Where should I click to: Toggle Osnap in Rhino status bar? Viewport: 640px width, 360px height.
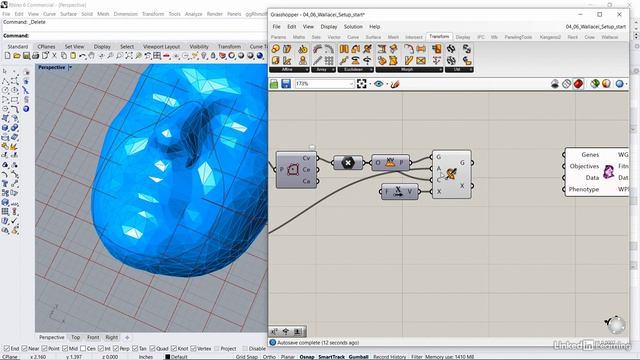[x=307, y=357]
